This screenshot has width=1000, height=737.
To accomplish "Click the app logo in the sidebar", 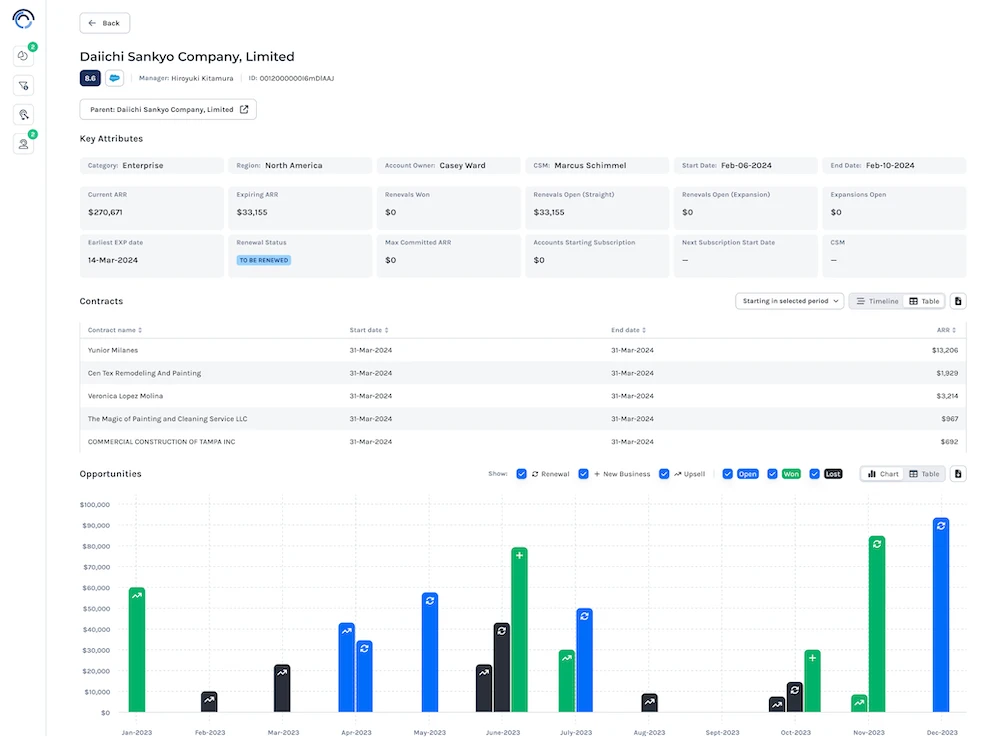I will coord(23,18).
